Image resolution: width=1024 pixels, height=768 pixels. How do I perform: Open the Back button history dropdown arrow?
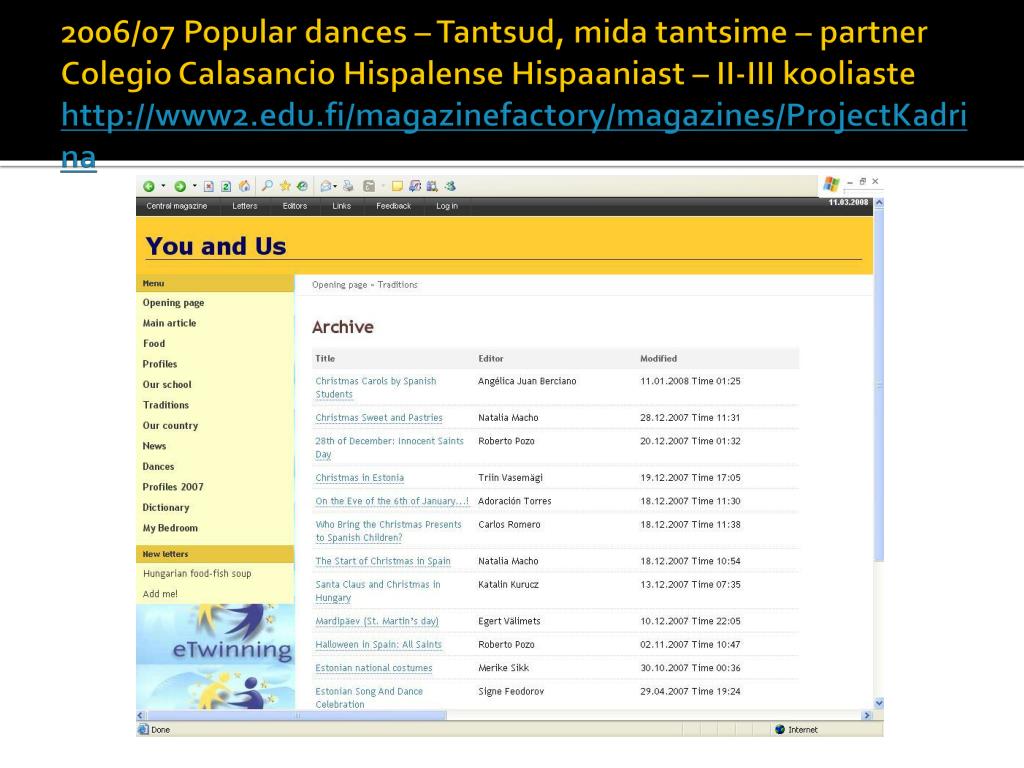pyautogui.click(x=163, y=186)
